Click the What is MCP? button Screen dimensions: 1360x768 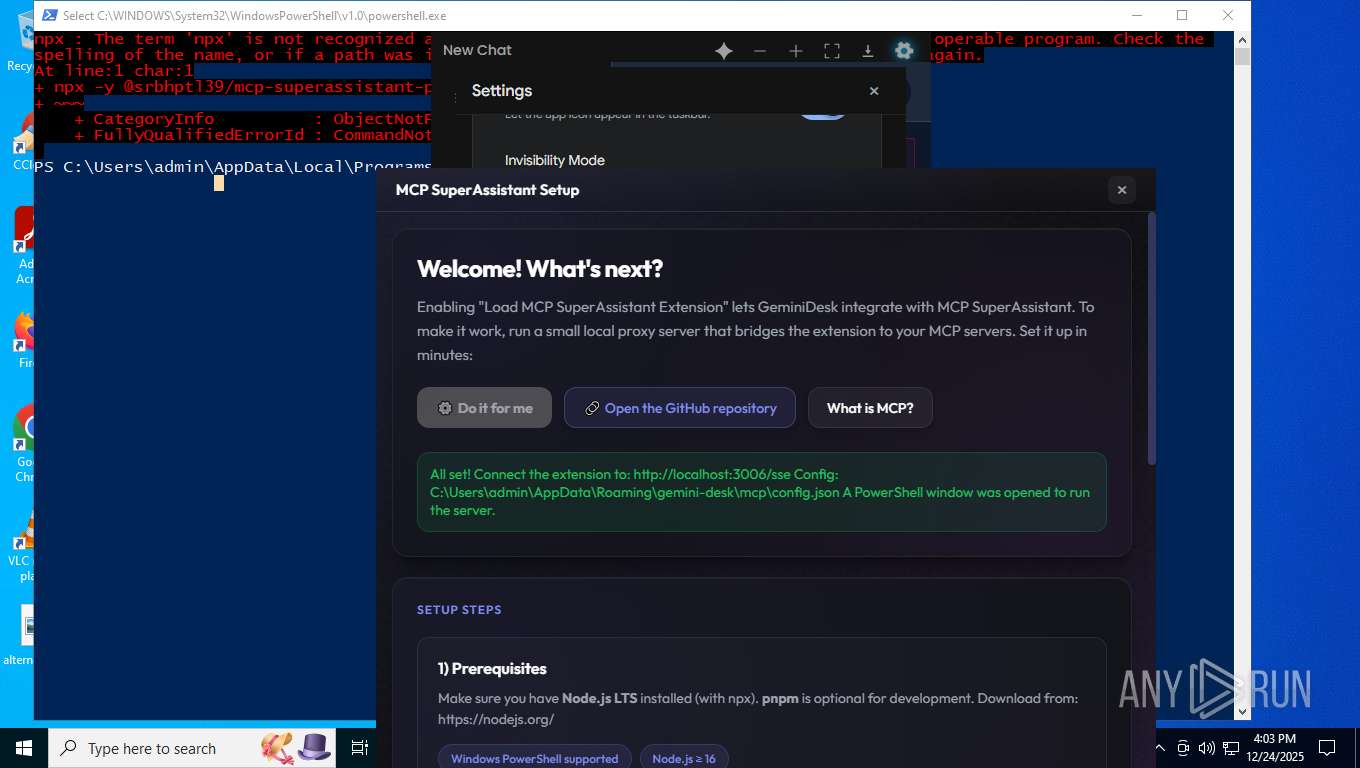coord(870,408)
